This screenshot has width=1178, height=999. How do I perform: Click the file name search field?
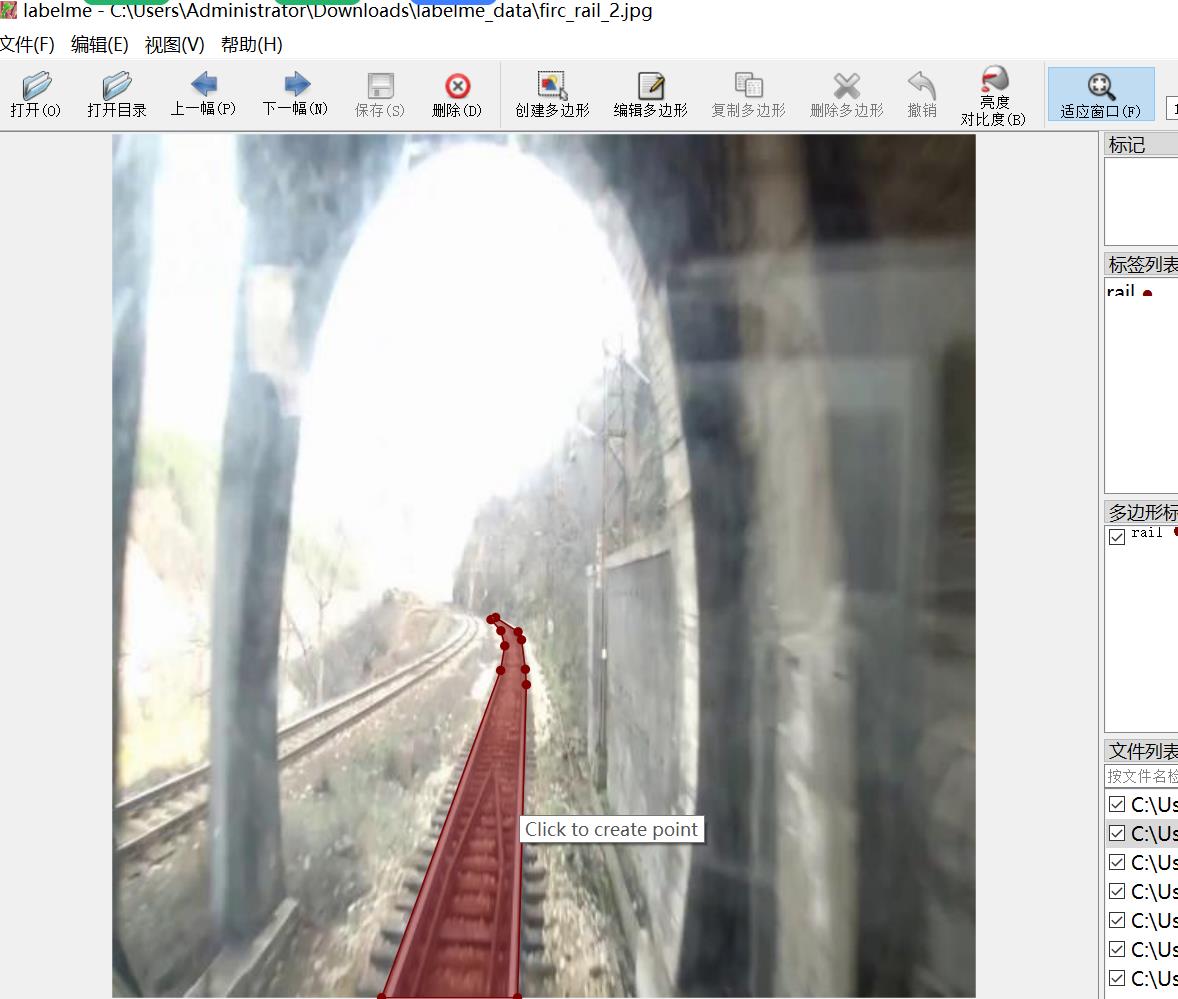point(1141,775)
